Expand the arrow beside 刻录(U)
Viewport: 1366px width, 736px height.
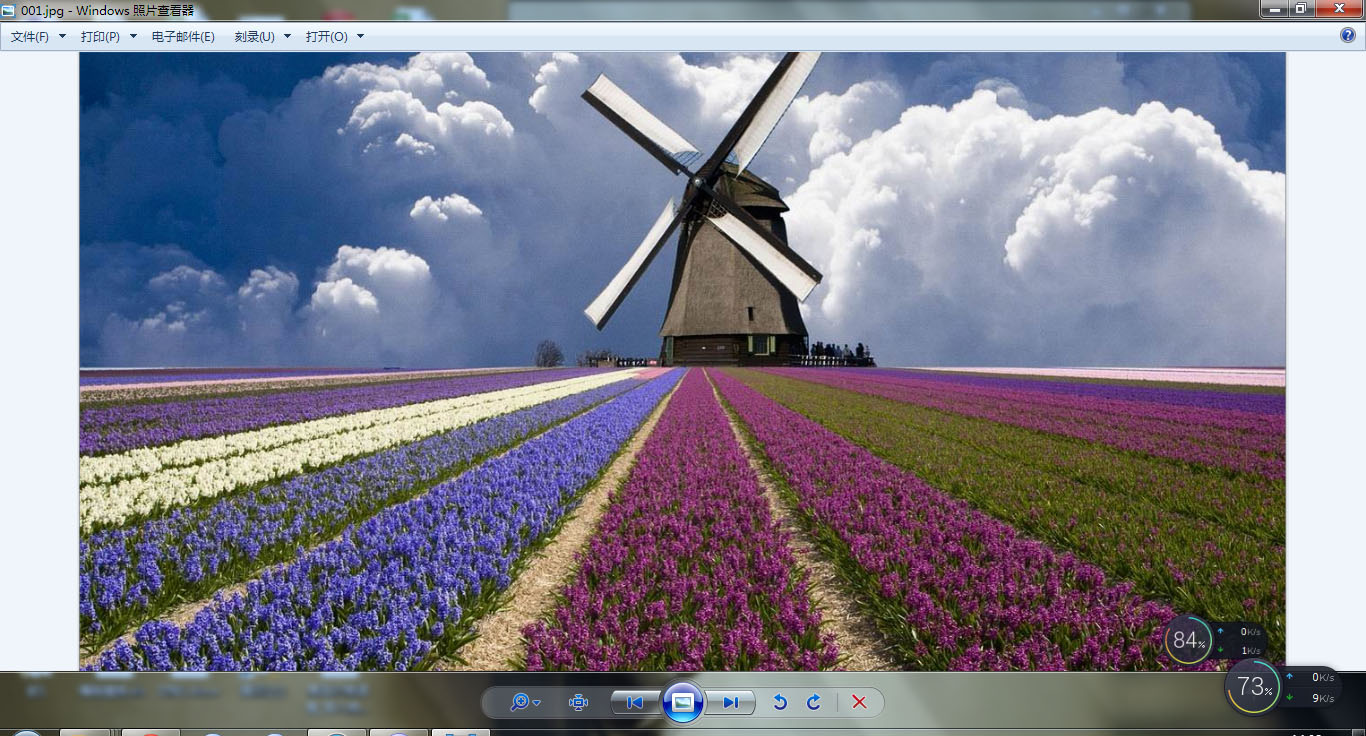[x=288, y=37]
